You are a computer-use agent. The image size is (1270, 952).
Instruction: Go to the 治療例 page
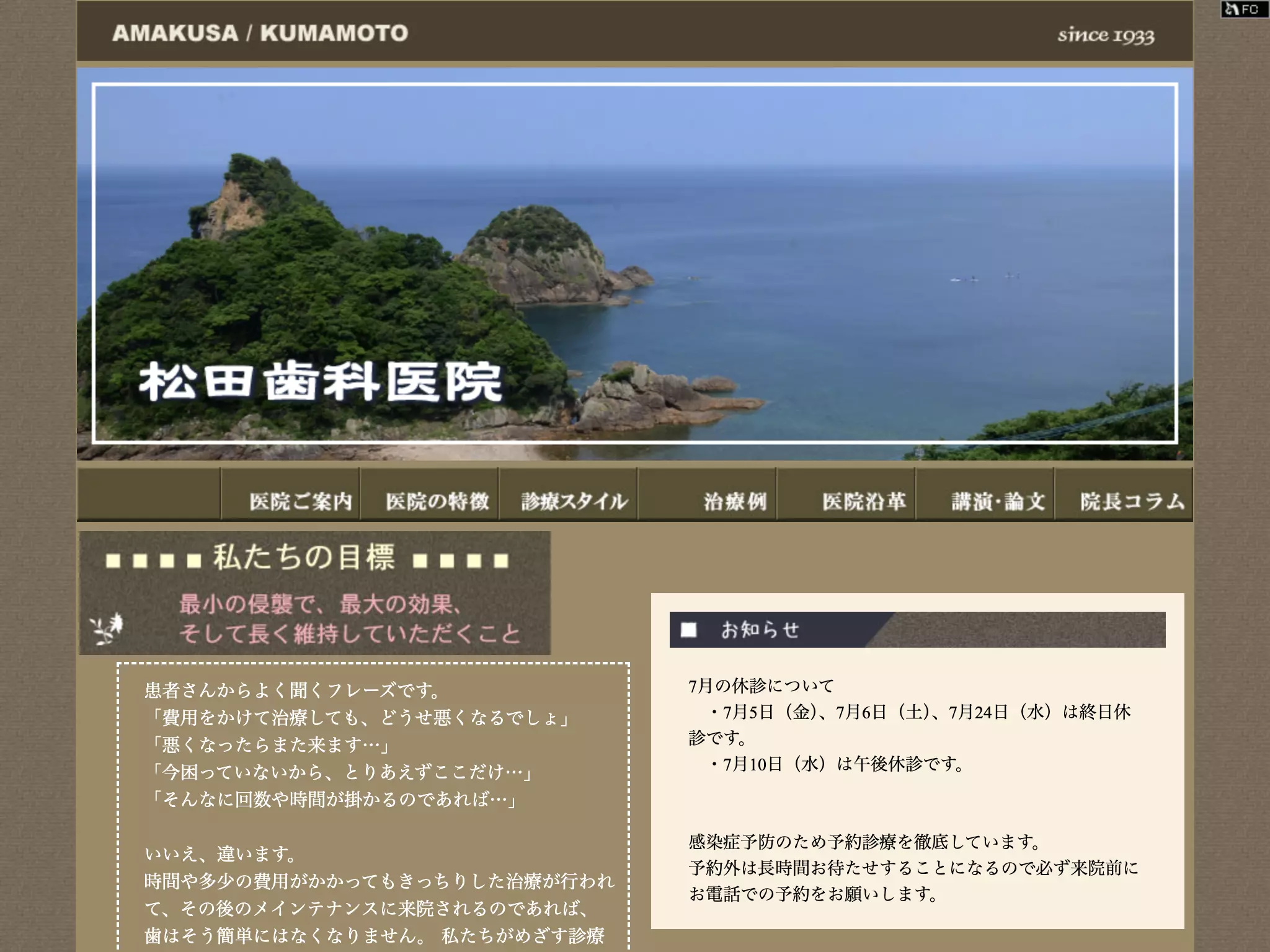(708, 494)
